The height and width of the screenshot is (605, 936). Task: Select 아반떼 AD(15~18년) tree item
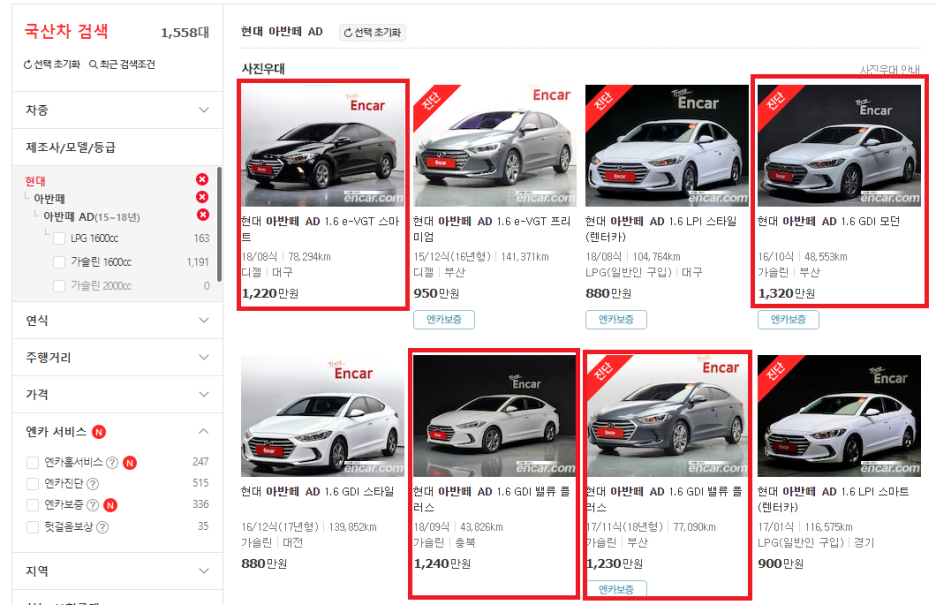91,217
